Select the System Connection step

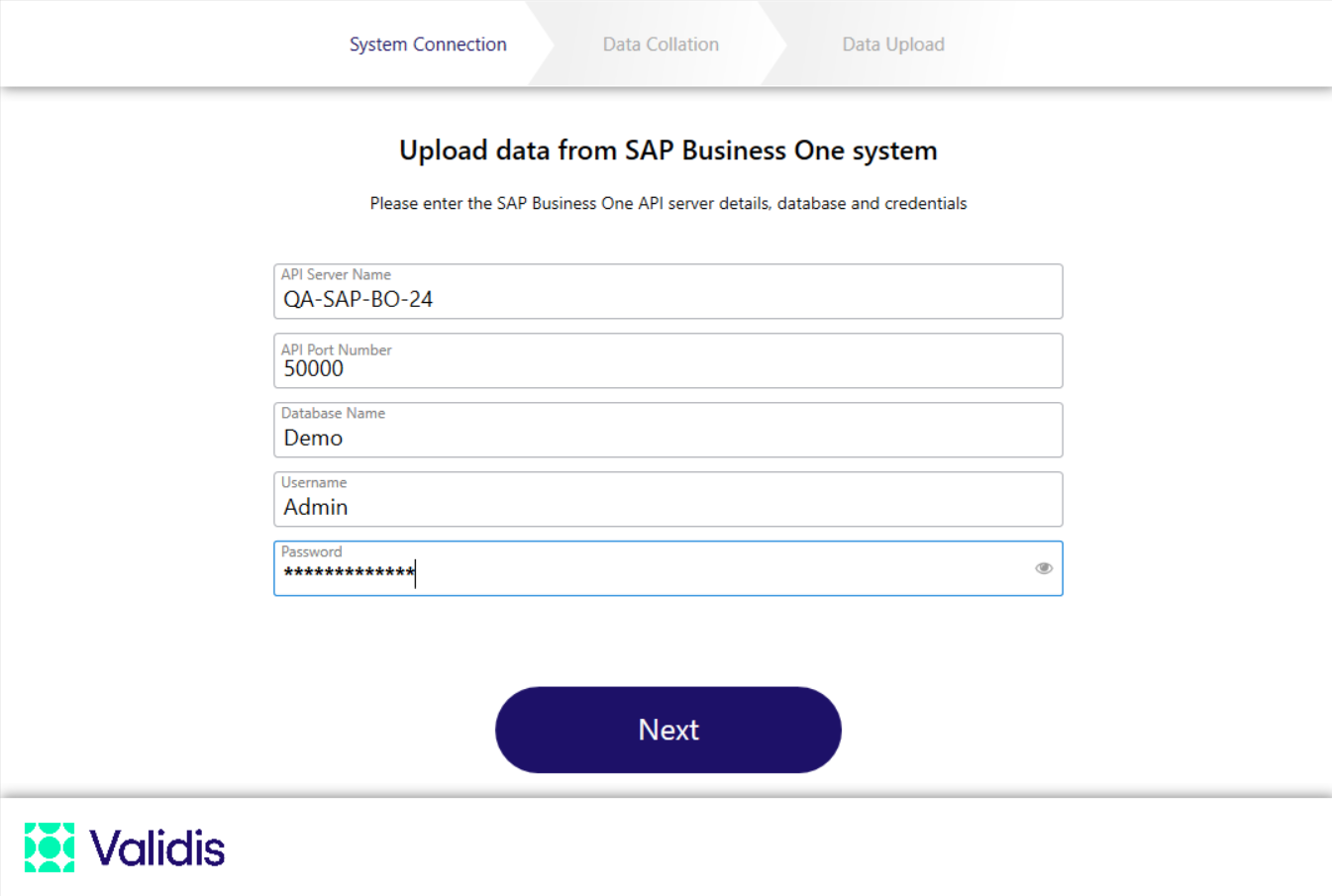(428, 45)
